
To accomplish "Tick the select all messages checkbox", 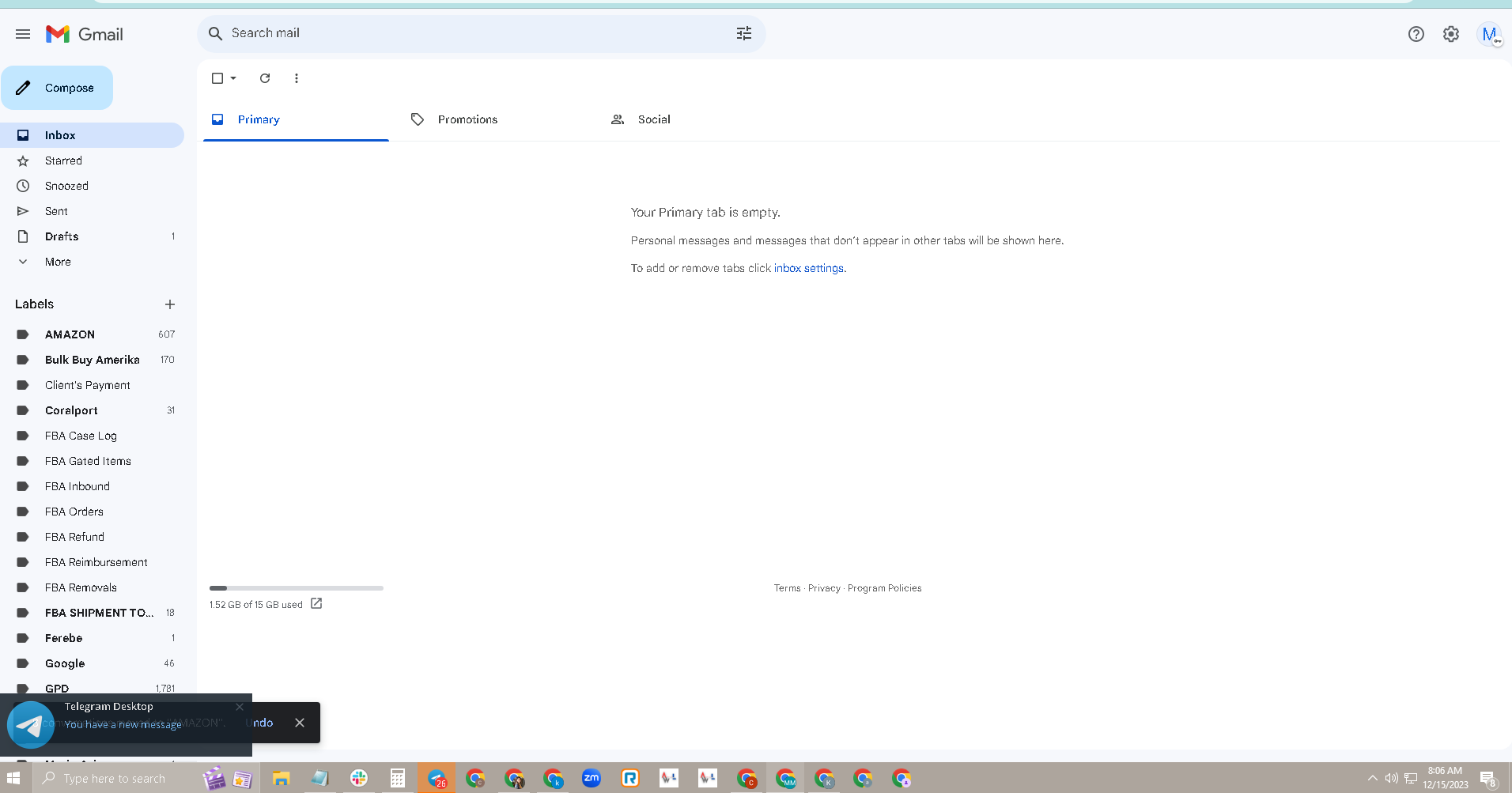I will coord(217,78).
